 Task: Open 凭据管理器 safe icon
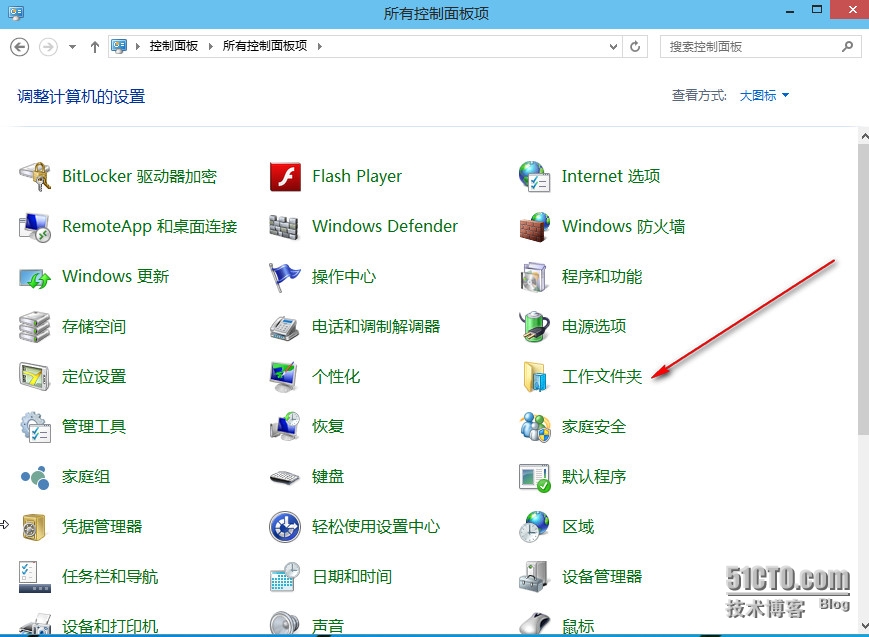click(x=34, y=527)
